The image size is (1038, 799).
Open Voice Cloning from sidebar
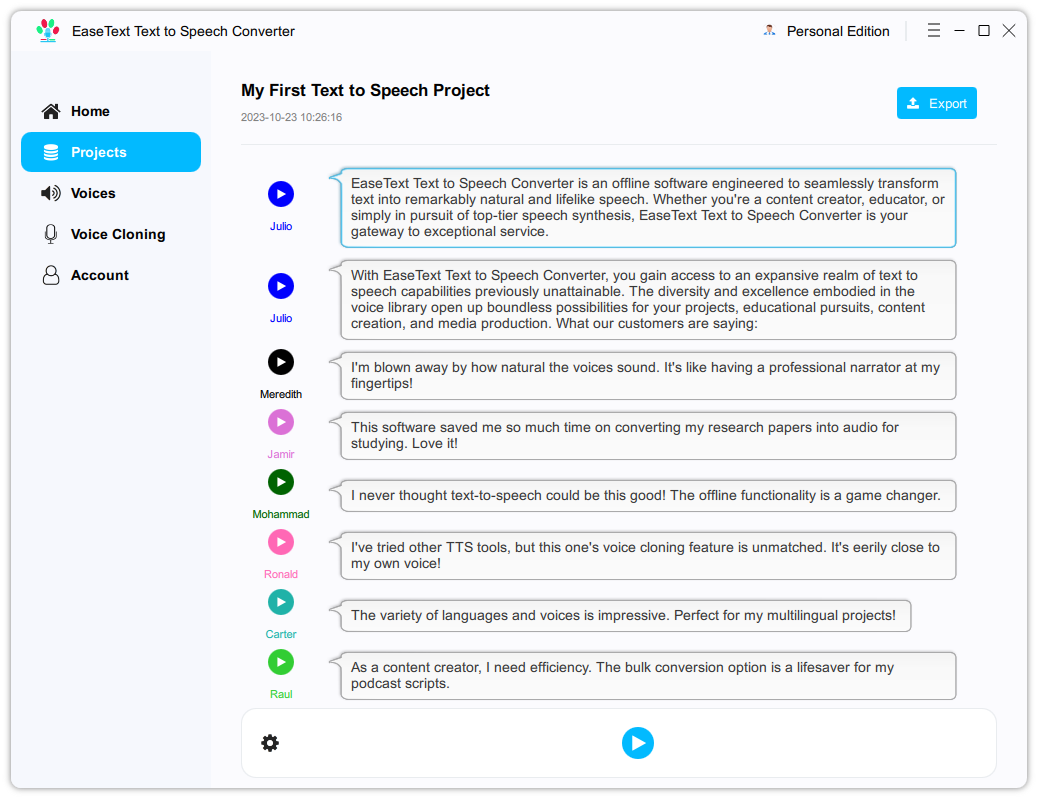click(x=117, y=234)
